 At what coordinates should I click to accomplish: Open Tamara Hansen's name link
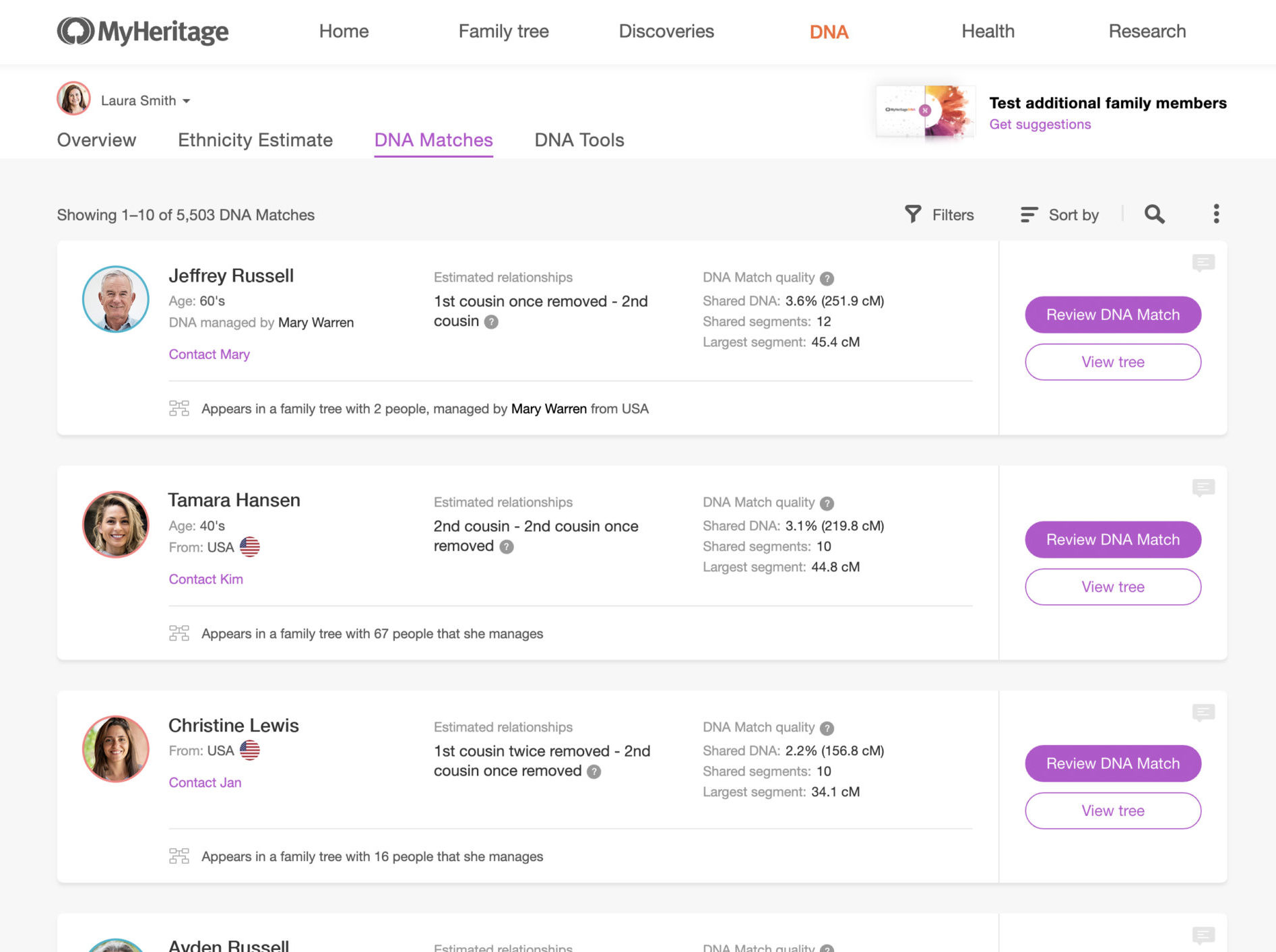tap(234, 501)
